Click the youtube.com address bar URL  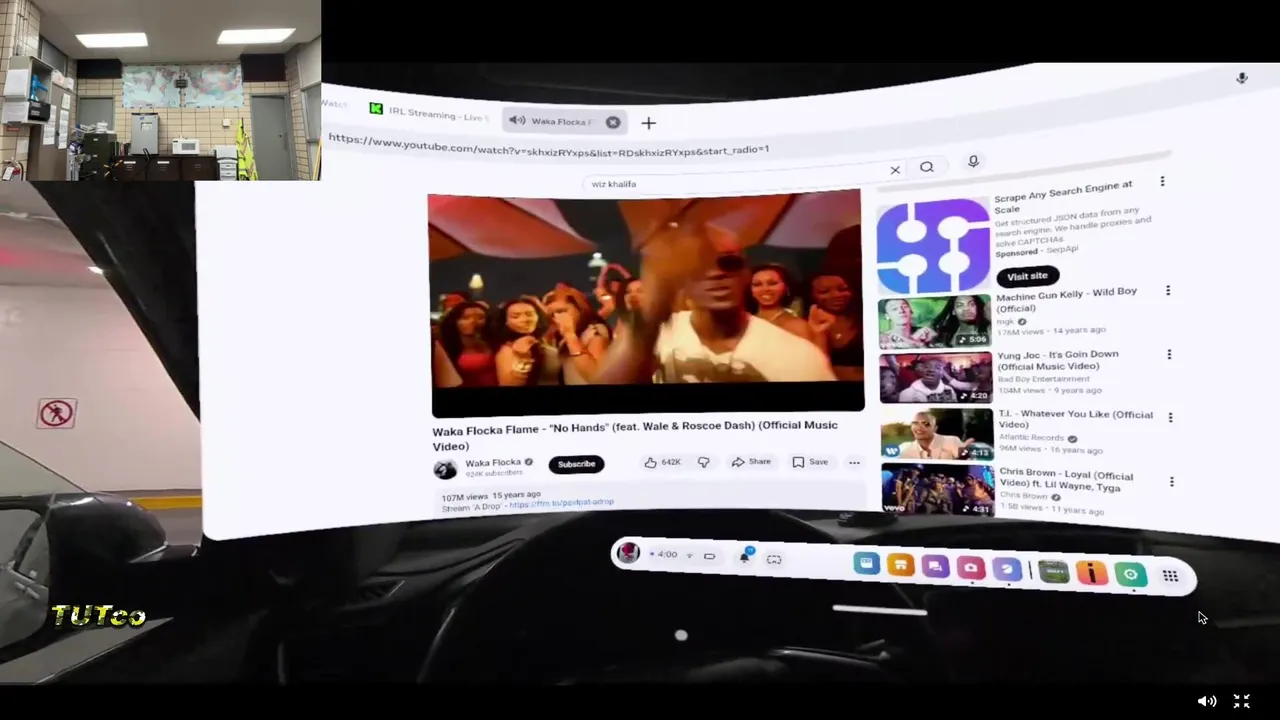548,144
